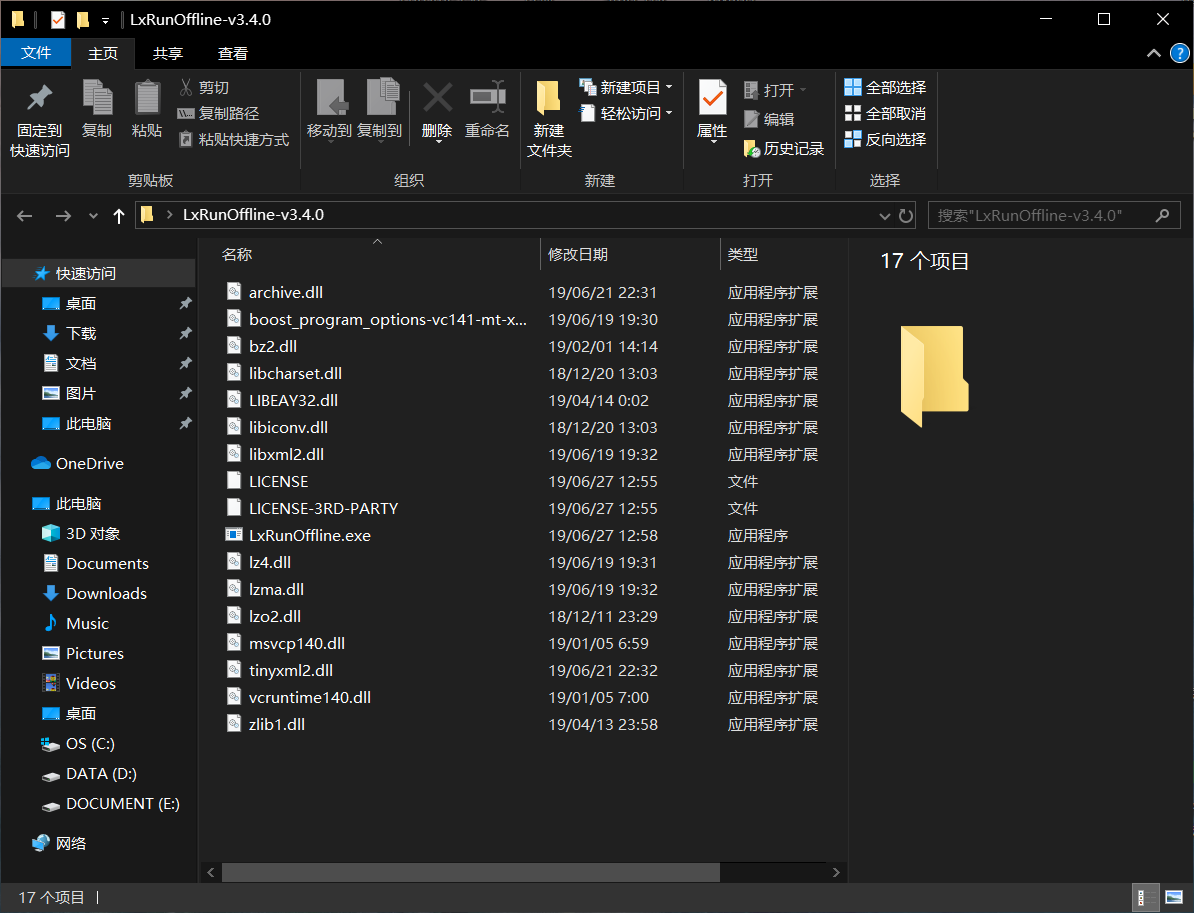Switch to large icons view in status bar
The image size is (1194, 913).
tap(1172, 897)
